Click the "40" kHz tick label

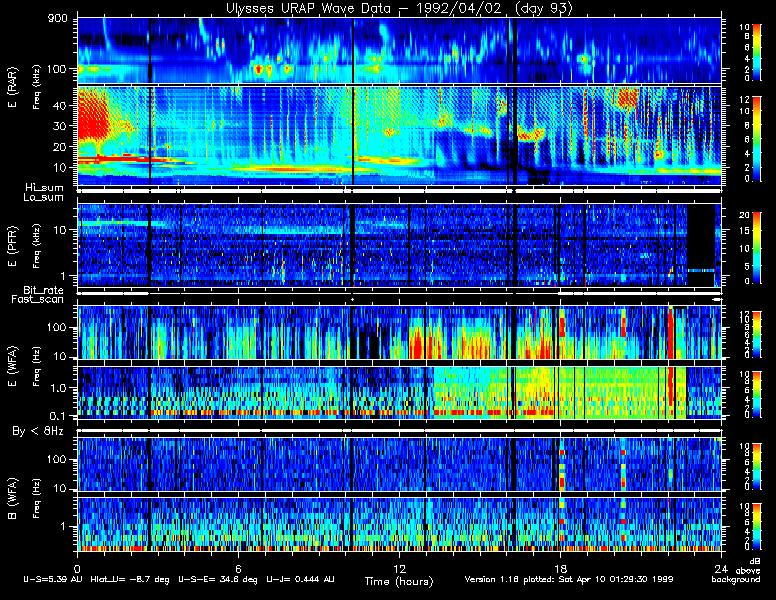[x=60, y=105]
